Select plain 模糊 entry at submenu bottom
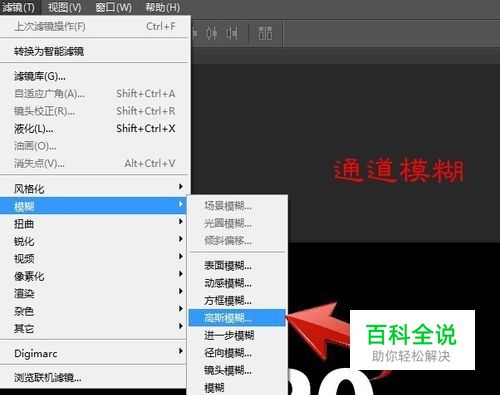 coord(237,387)
